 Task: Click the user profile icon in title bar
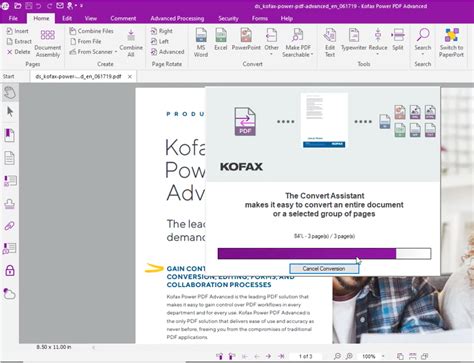(70, 6)
